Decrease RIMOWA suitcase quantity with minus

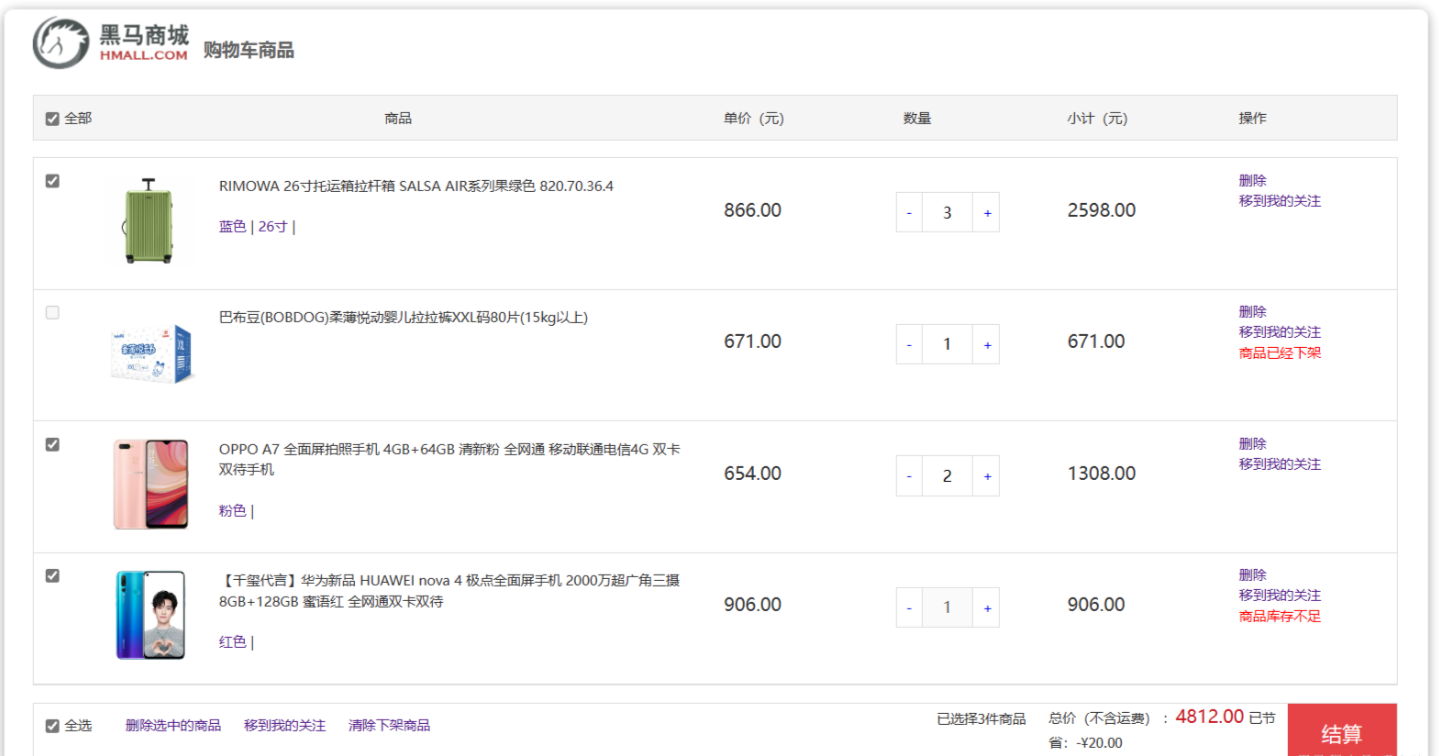(x=909, y=213)
